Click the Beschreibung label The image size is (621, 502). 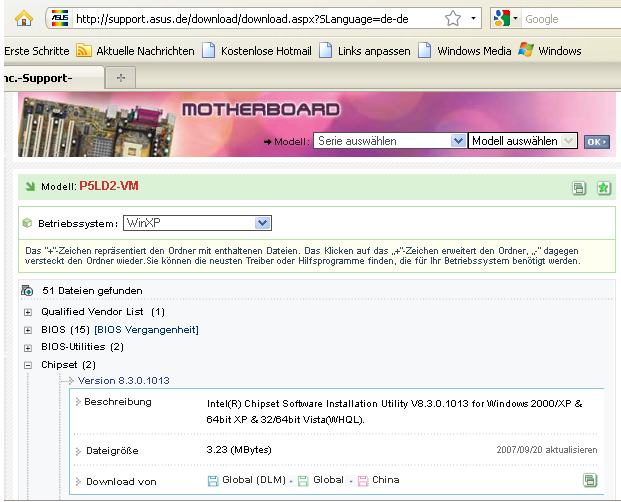118,402
